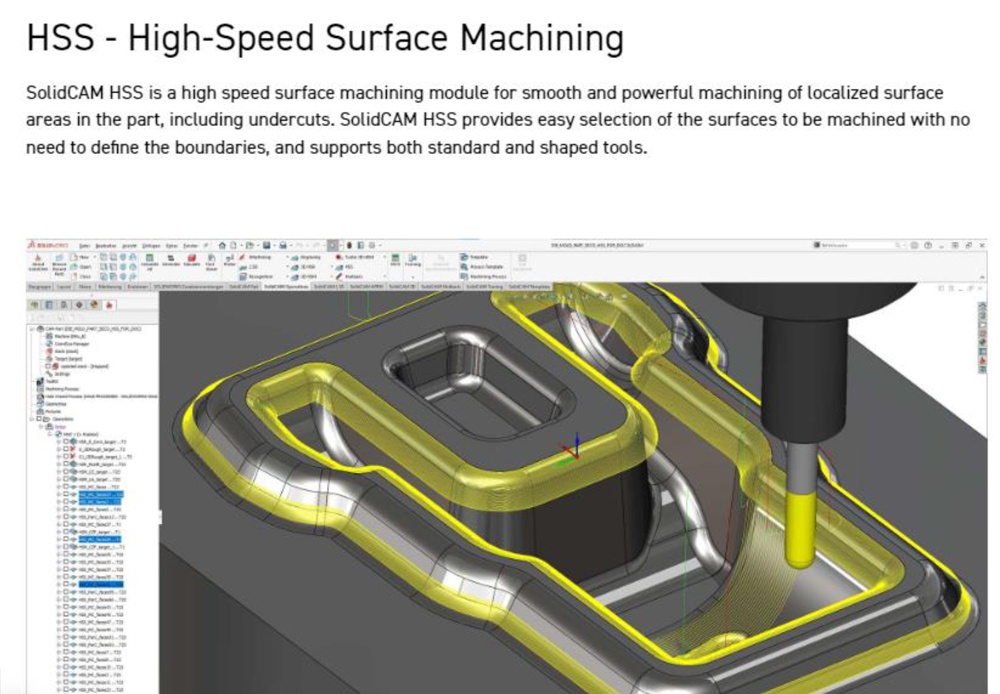This screenshot has width=1000, height=694.
Task: Switch to the SolidCAM Operations ribbon tab
Action: tap(286, 287)
